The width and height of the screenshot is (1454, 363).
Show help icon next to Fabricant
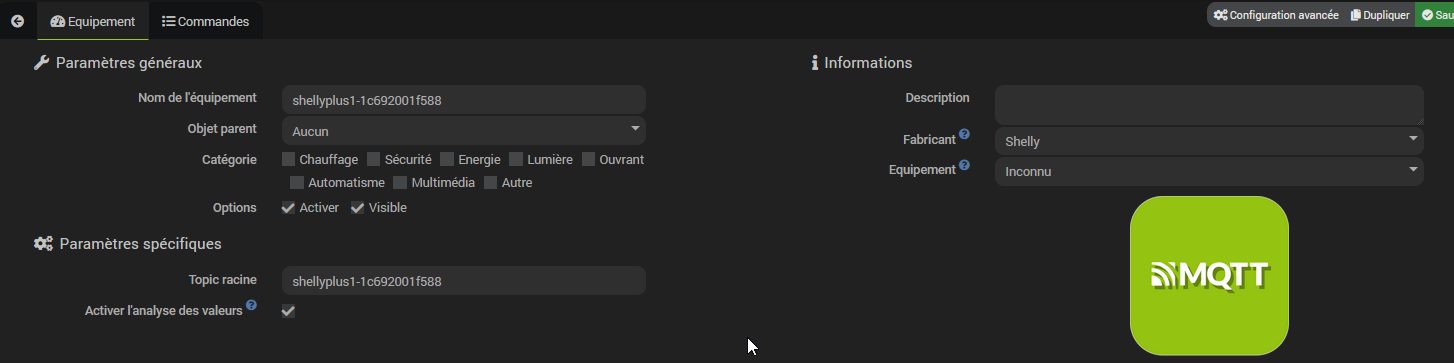point(964,134)
